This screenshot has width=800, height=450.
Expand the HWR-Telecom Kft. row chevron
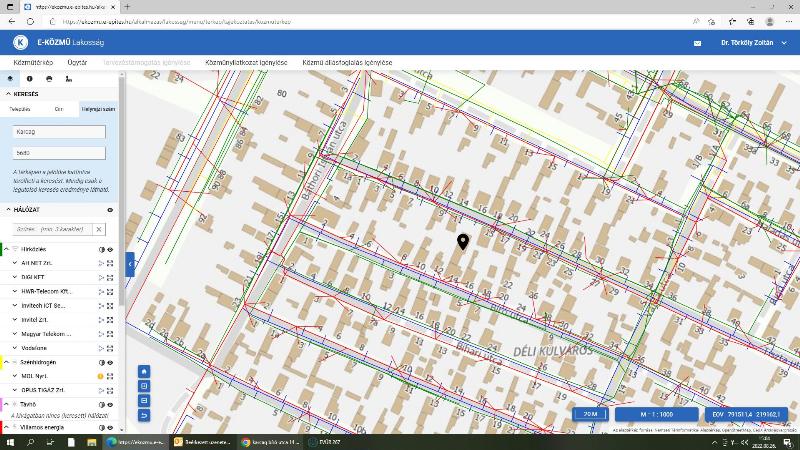pyautogui.click(x=15, y=291)
